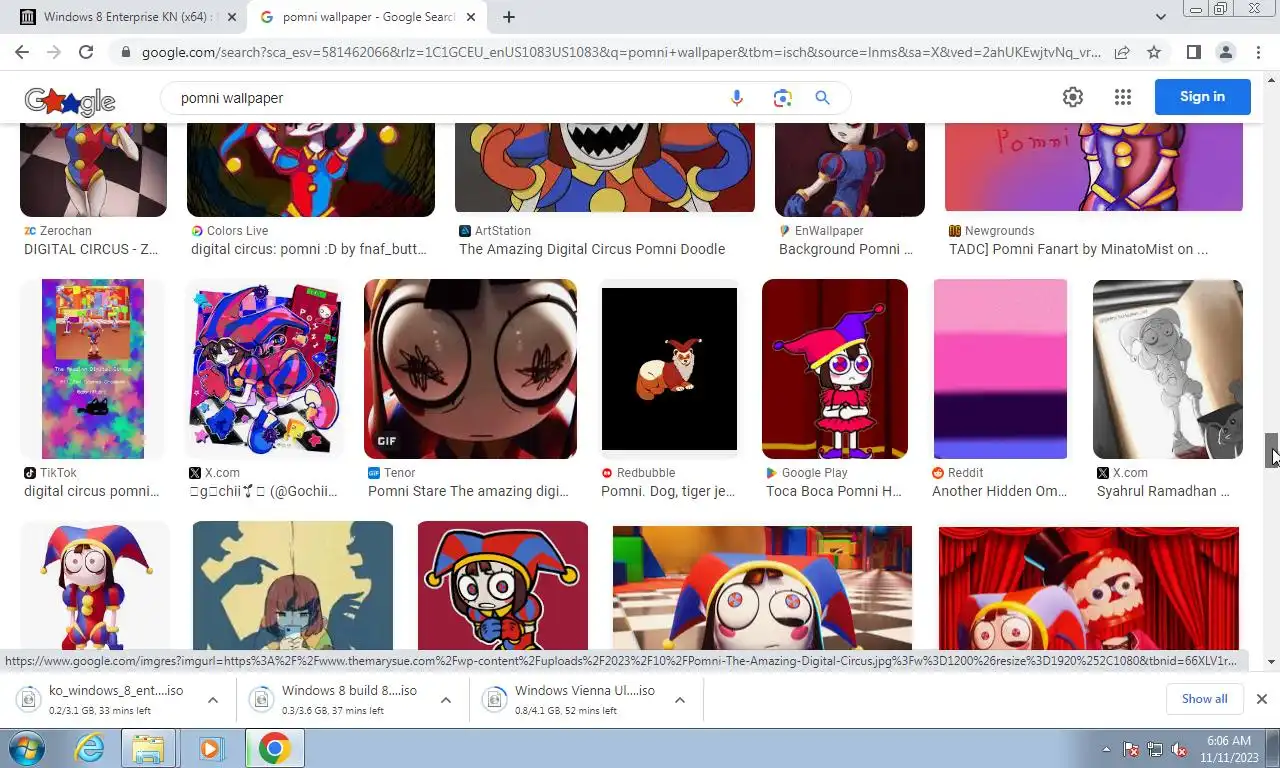Click the browser forward arrow
This screenshot has height=768, width=1280.
pos(54,52)
